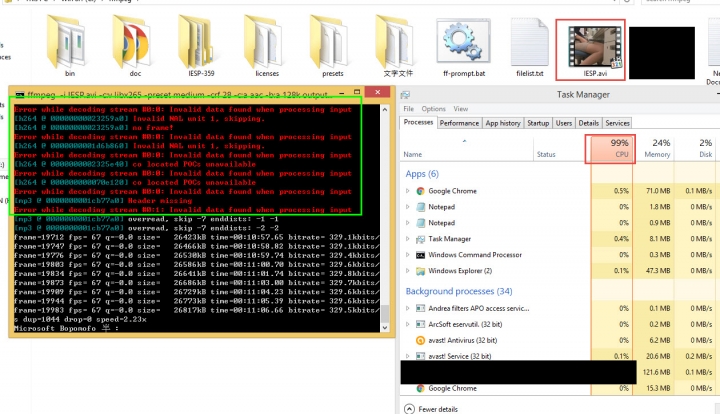Sort processes by the CPU column
Viewport: 720px width, 414px height.
pyautogui.click(x=610, y=149)
